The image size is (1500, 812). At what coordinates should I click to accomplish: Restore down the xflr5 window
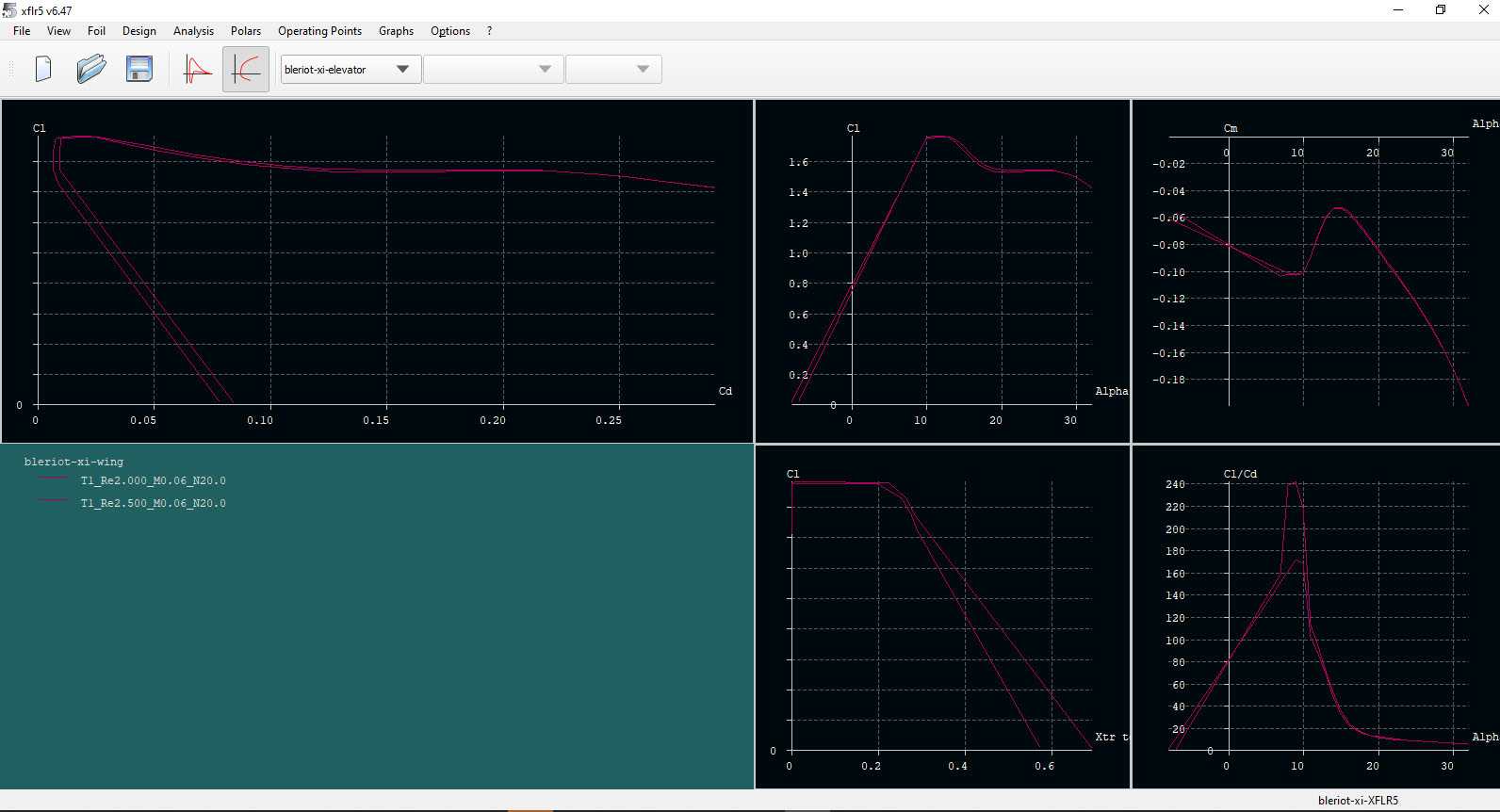click(1441, 10)
